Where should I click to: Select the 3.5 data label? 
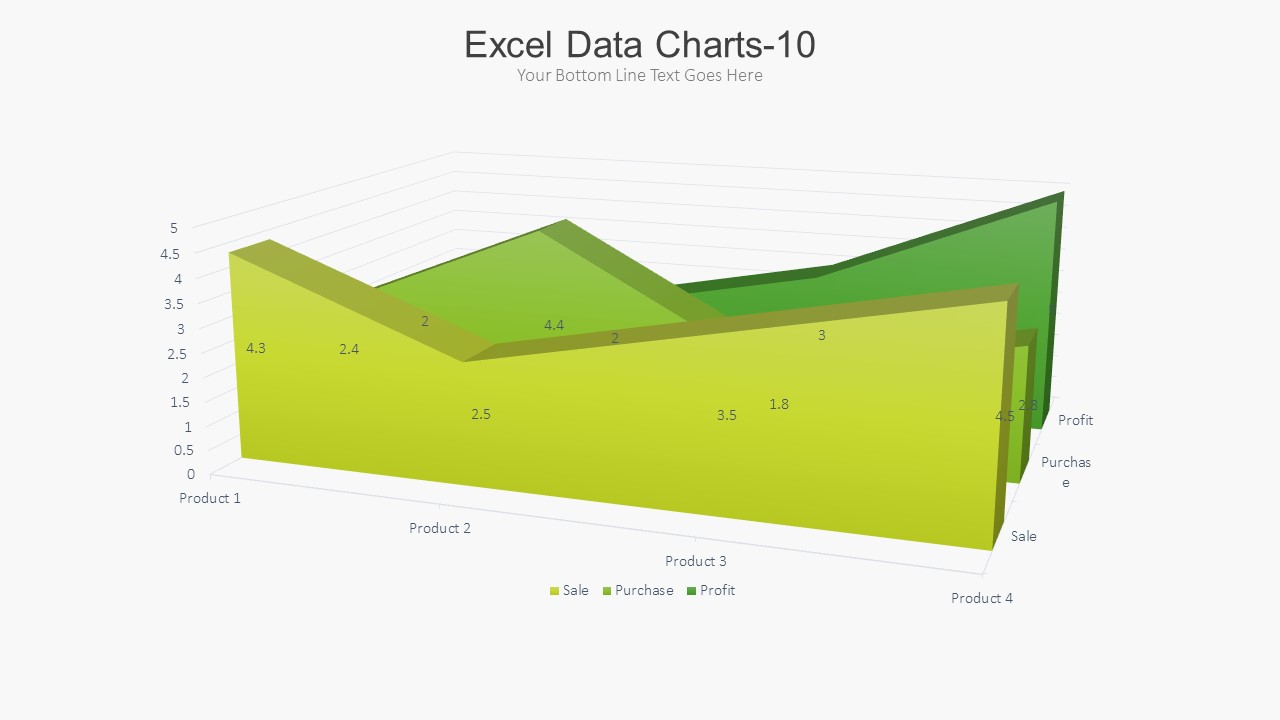(727, 415)
